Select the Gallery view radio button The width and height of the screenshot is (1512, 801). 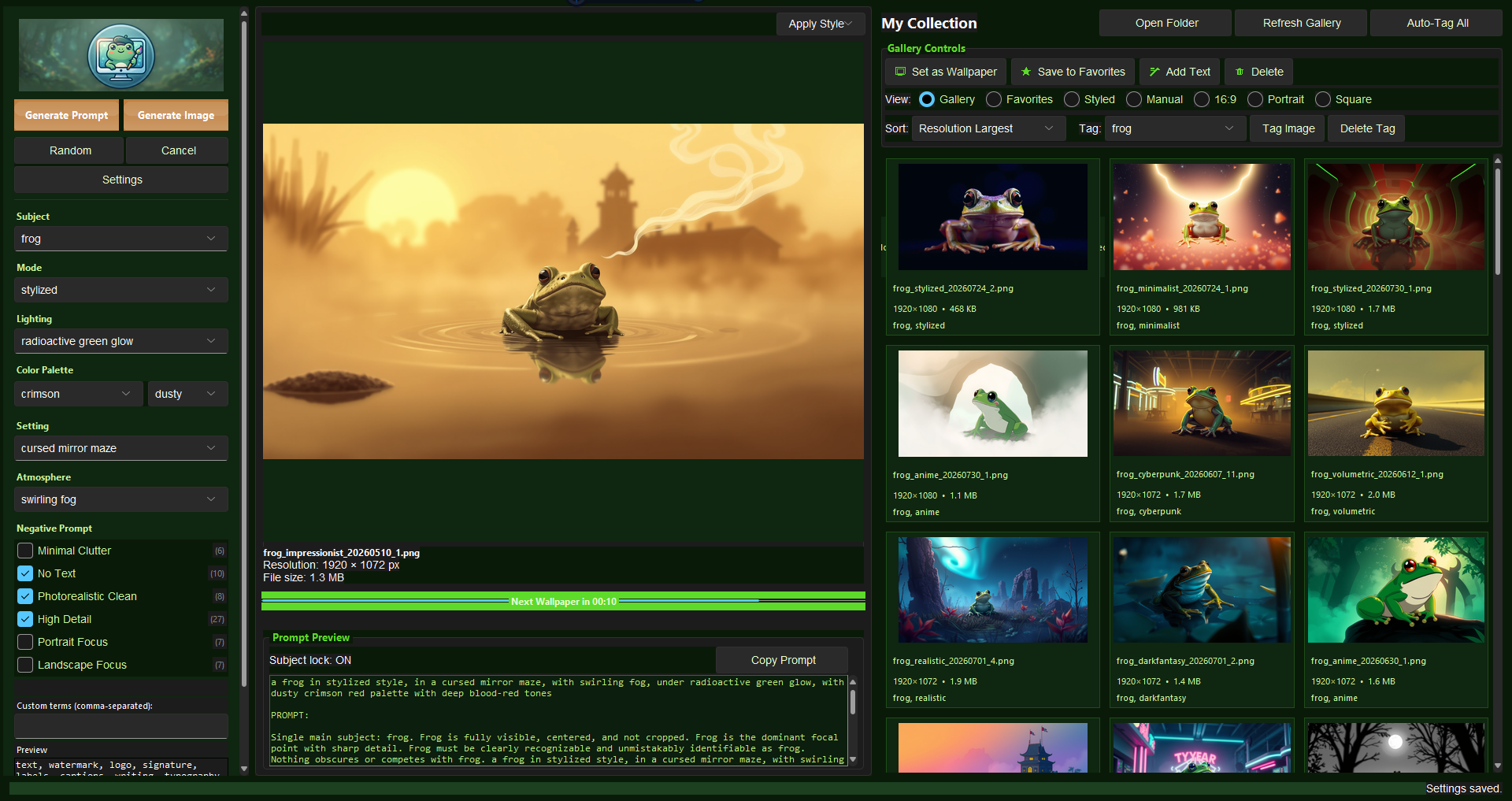(927, 99)
